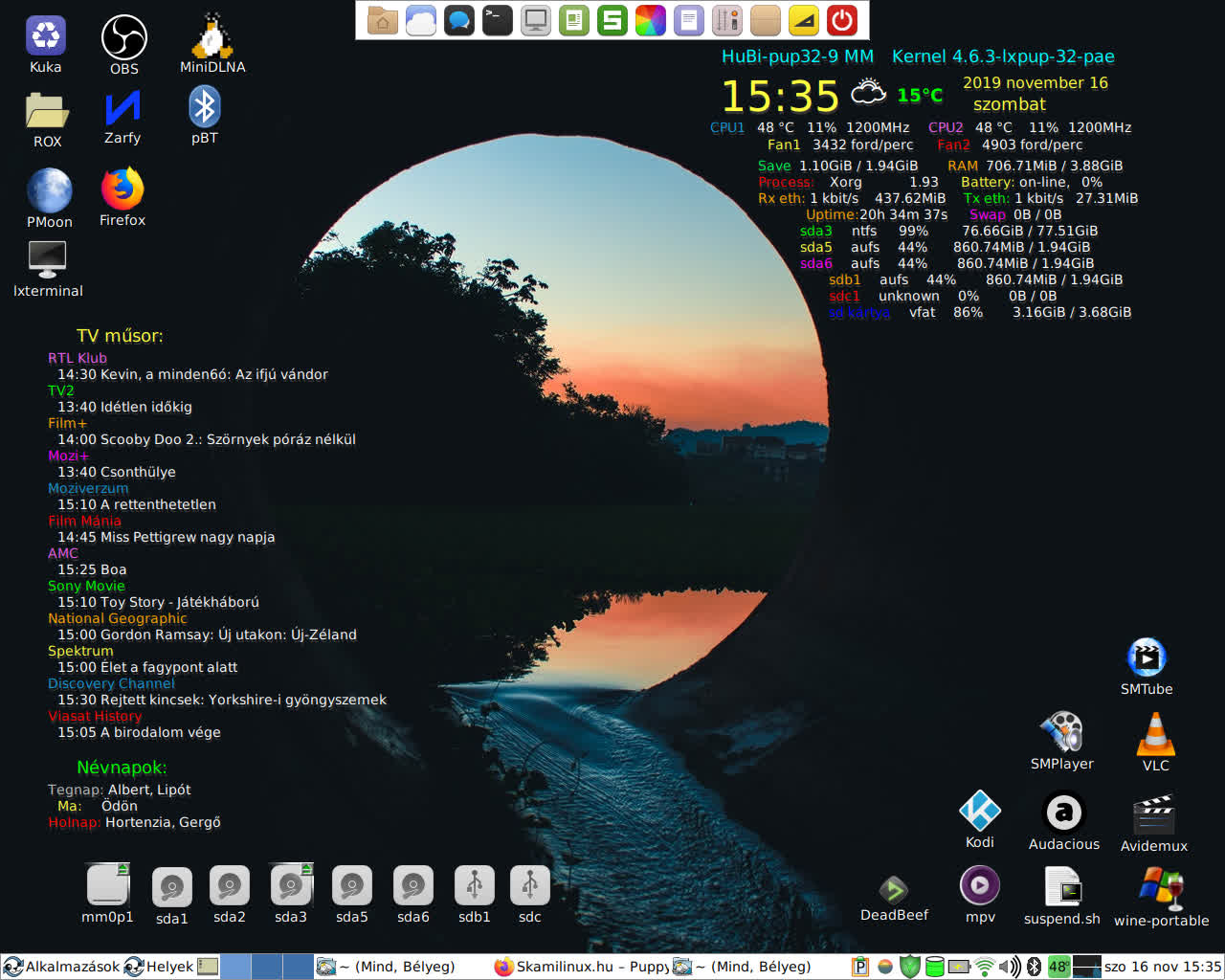Switch to Skamilinux.hu Firefox taskbar window

(581, 967)
